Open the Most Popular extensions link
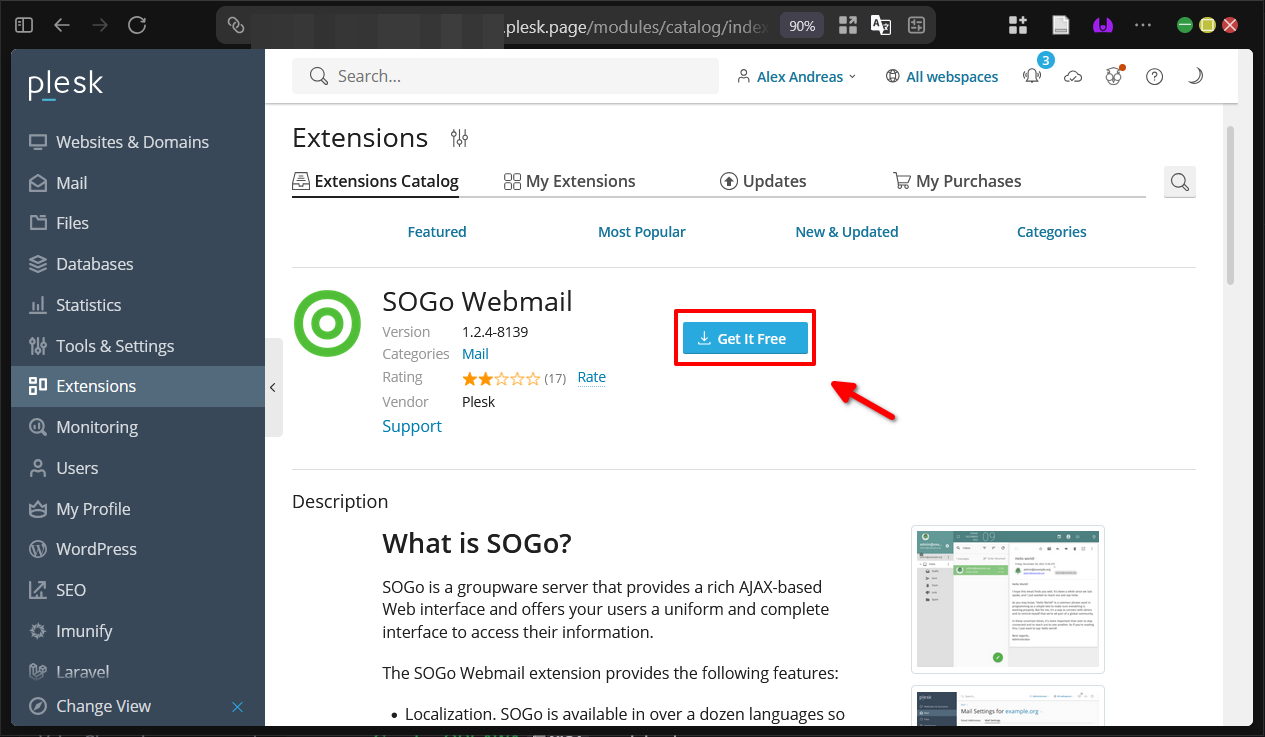1265x737 pixels. click(x=642, y=232)
